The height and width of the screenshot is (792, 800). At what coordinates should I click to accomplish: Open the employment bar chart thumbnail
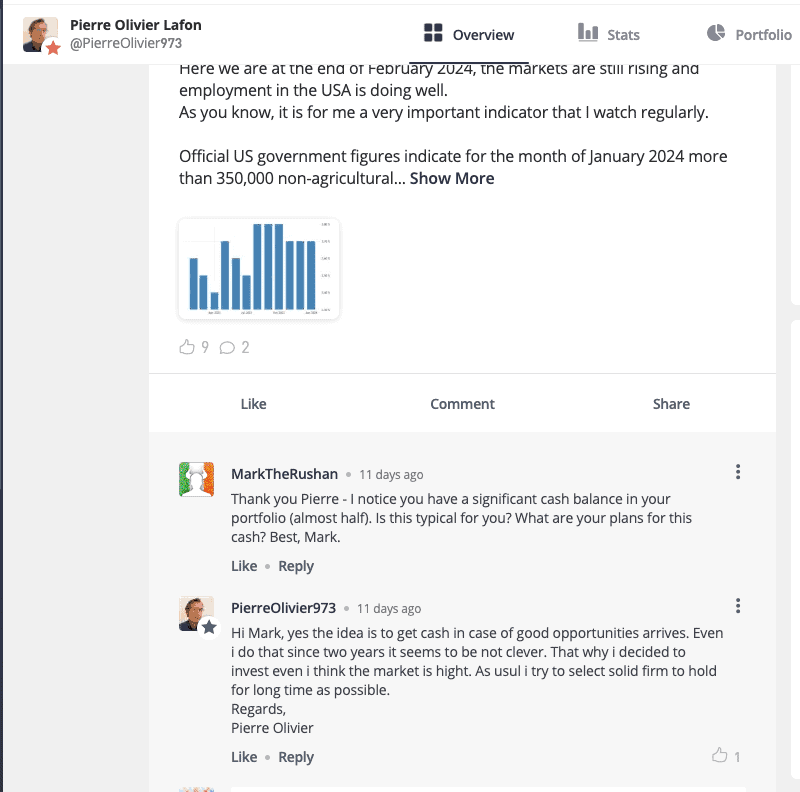(x=259, y=269)
